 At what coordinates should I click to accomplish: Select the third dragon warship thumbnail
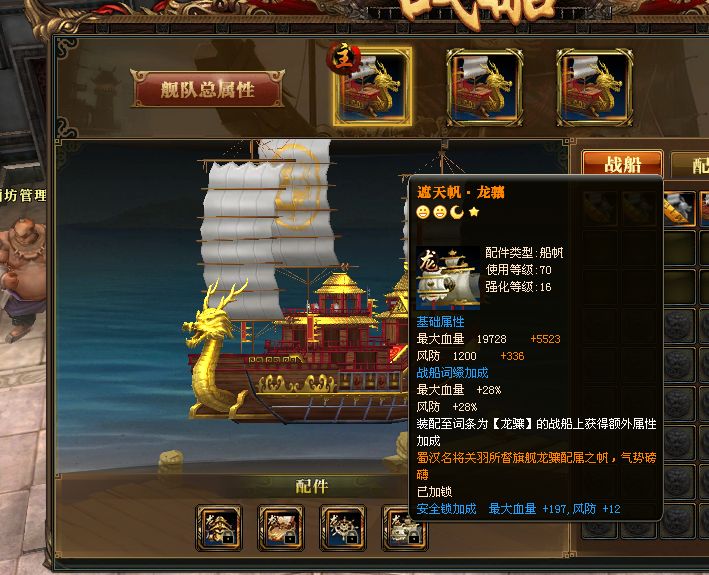point(594,87)
